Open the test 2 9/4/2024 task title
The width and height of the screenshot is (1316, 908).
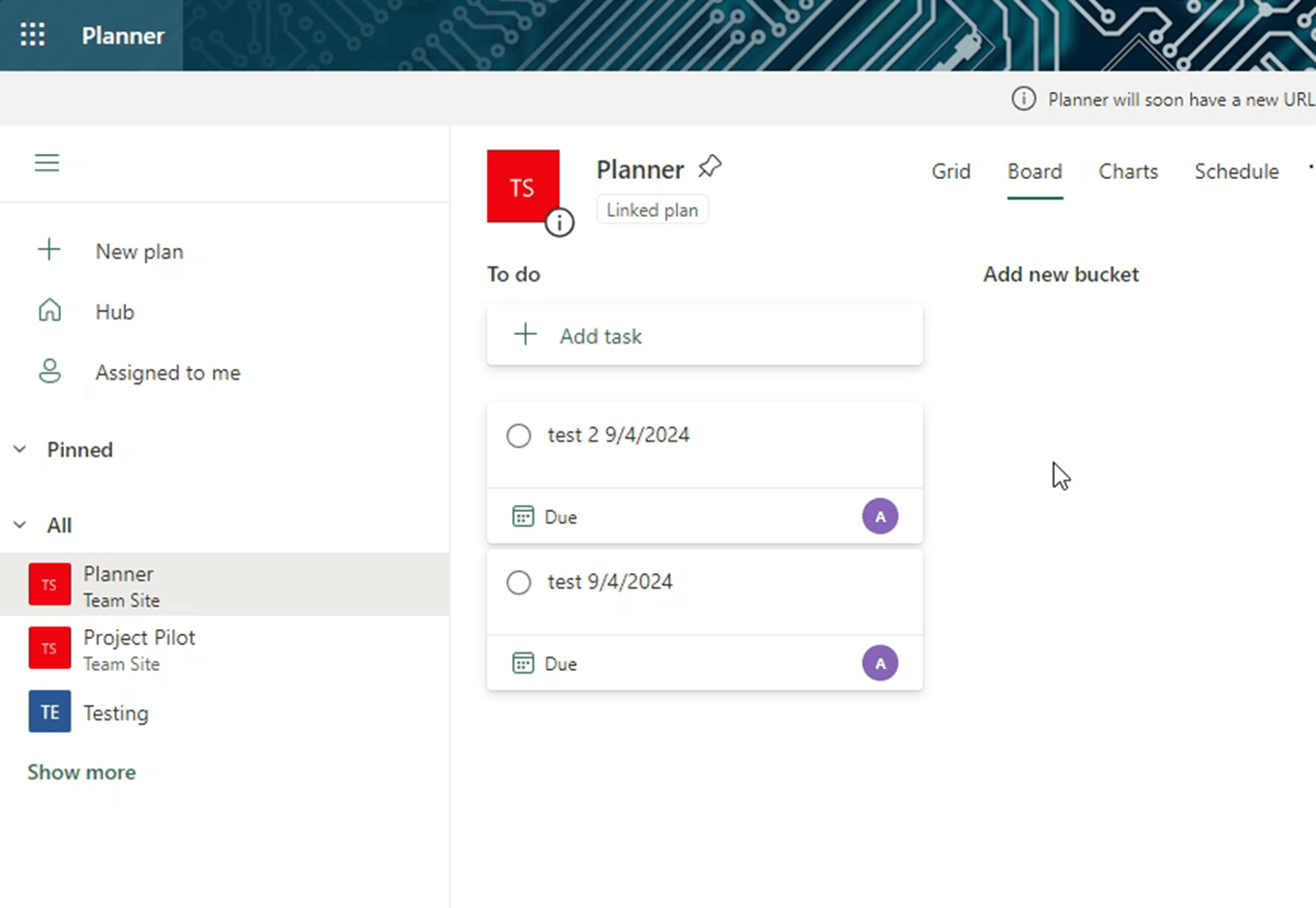pyautogui.click(x=618, y=435)
